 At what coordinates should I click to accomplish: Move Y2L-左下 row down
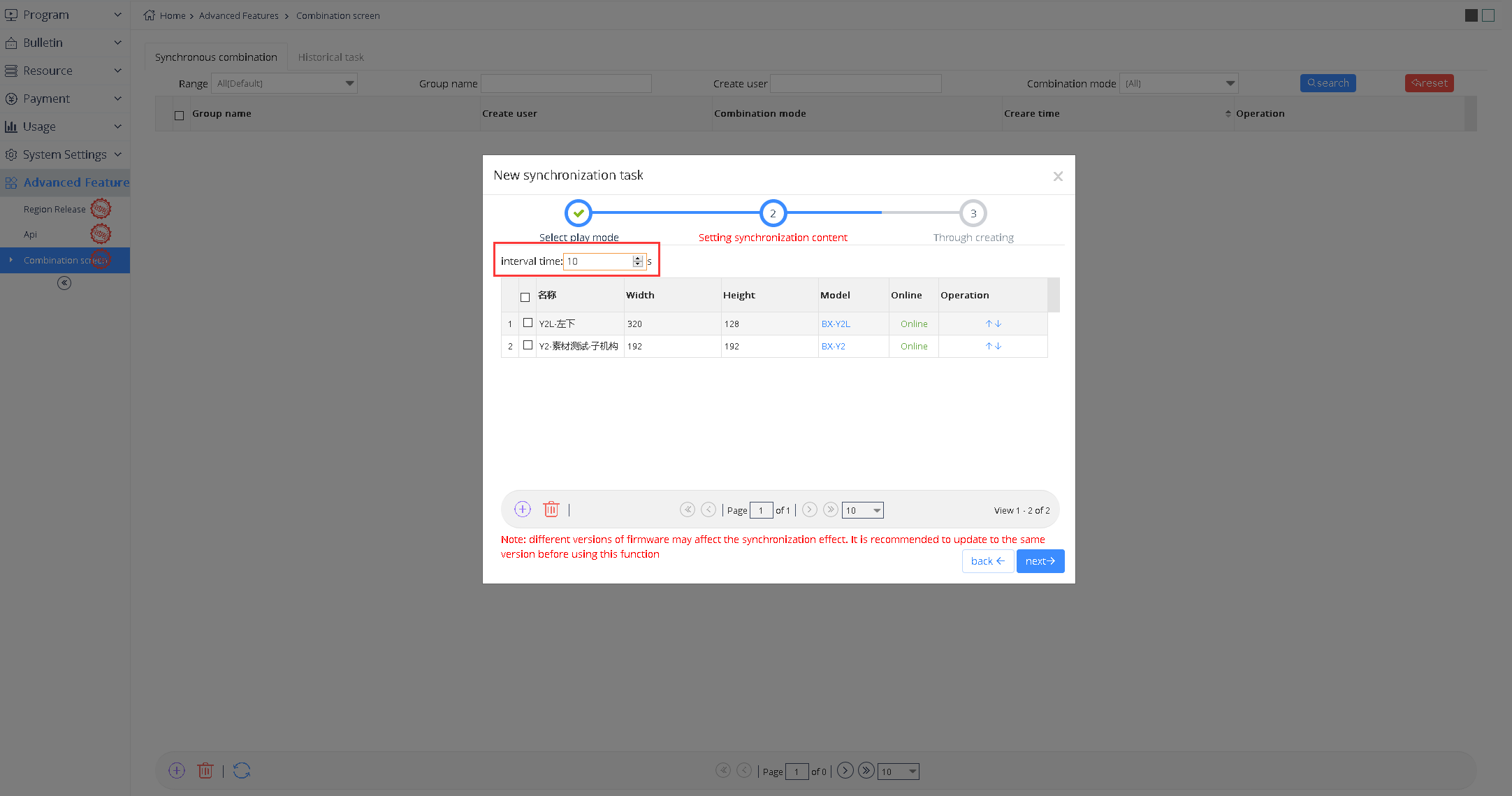pos(998,324)
